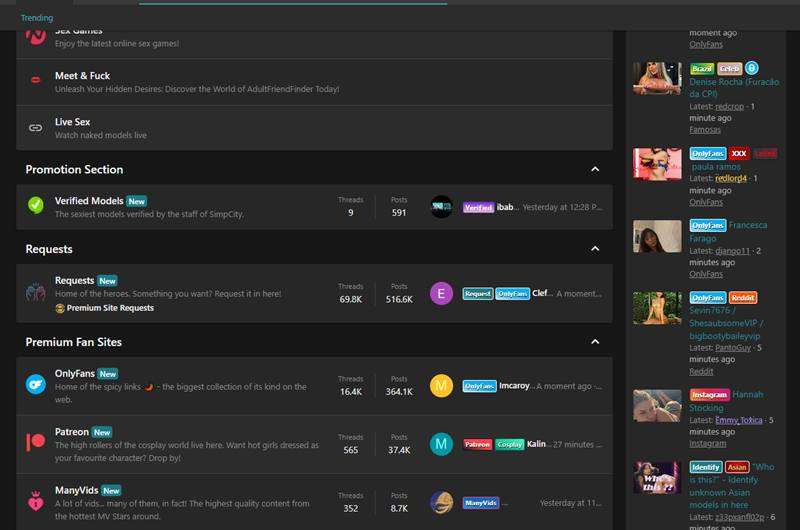
Task: Click the New badge beside ManyVids
Action: (x=111, y=491)
